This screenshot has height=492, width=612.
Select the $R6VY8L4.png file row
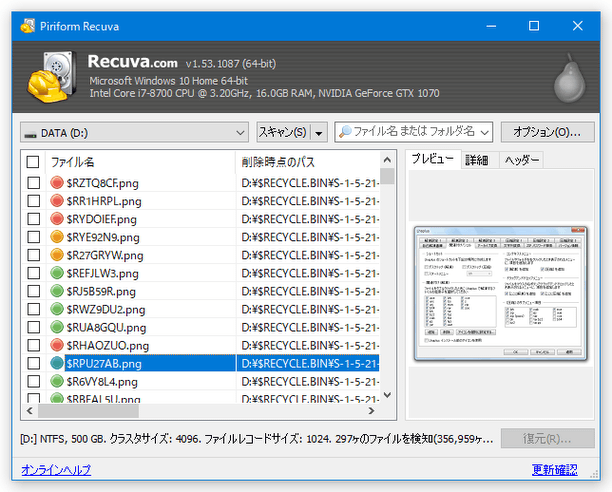click(200, 381)
